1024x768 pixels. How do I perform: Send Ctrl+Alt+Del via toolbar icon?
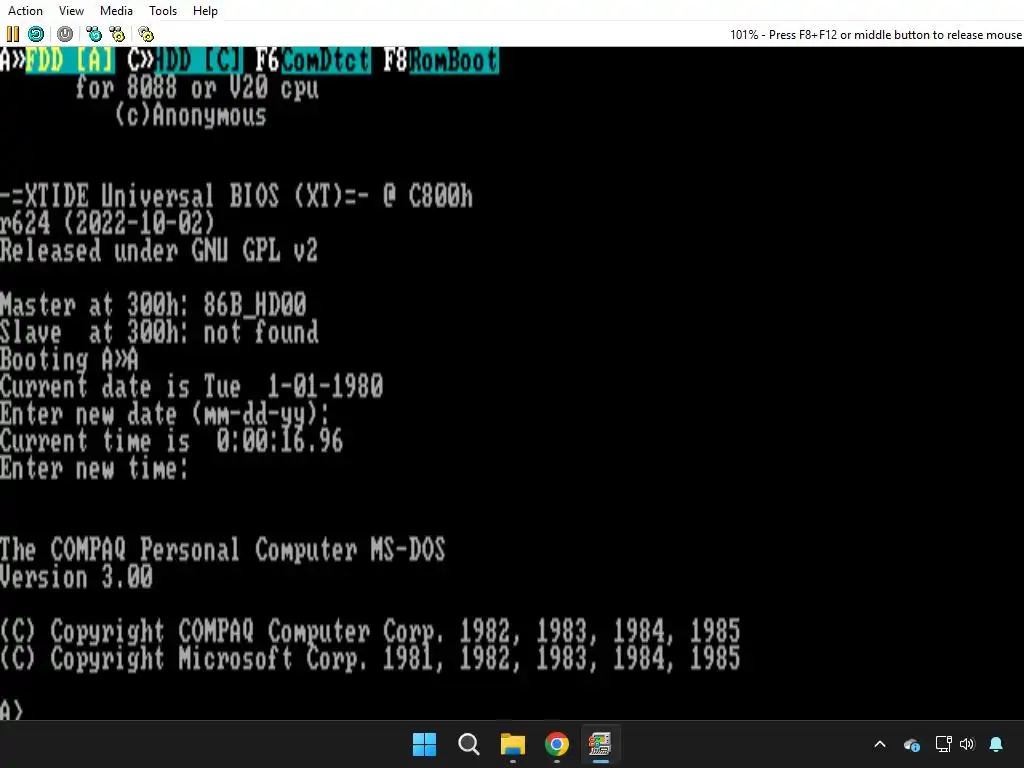pyautogui.click(x=94, y=34)
